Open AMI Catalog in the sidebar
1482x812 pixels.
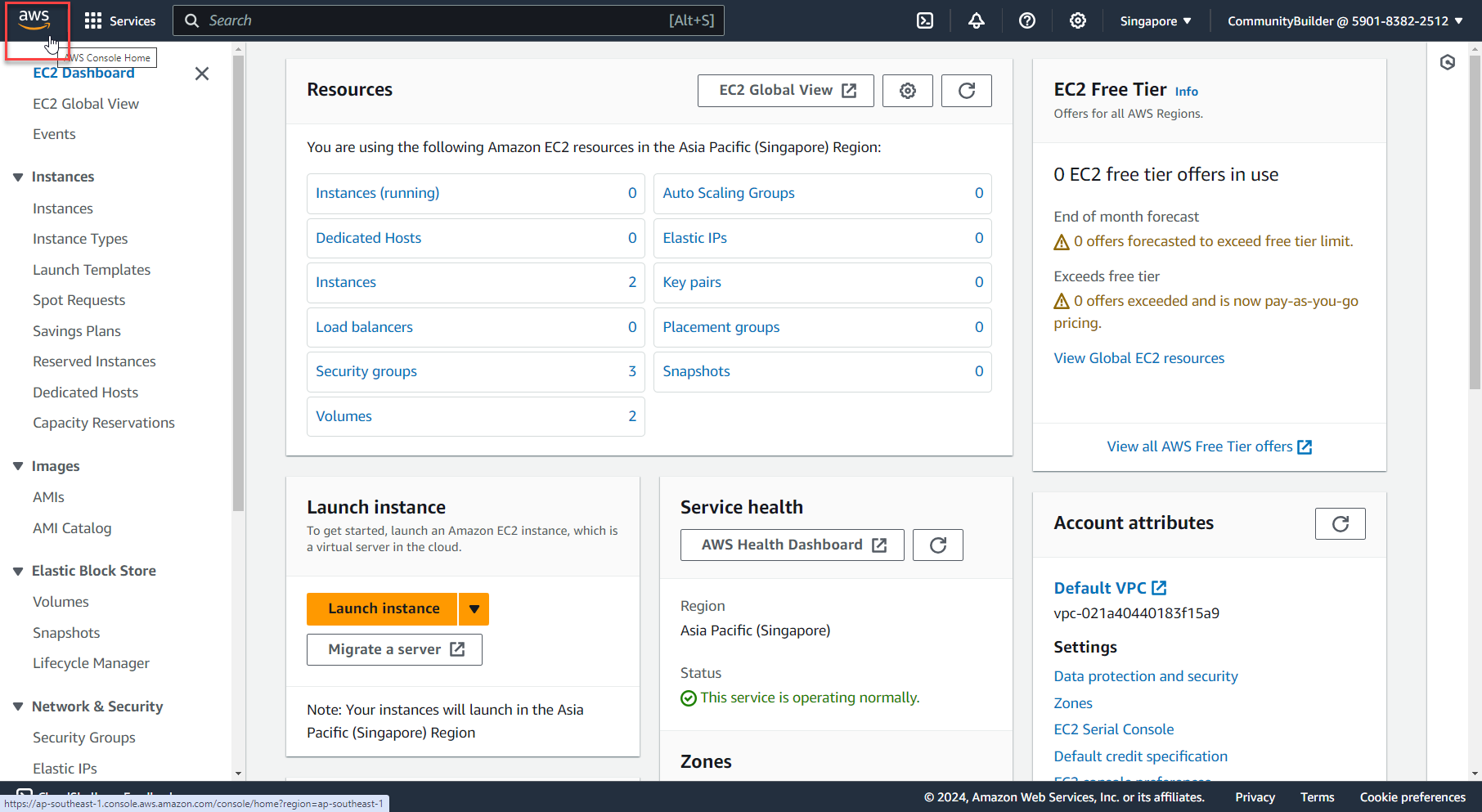pyautogui.click(x=72, y=528)
